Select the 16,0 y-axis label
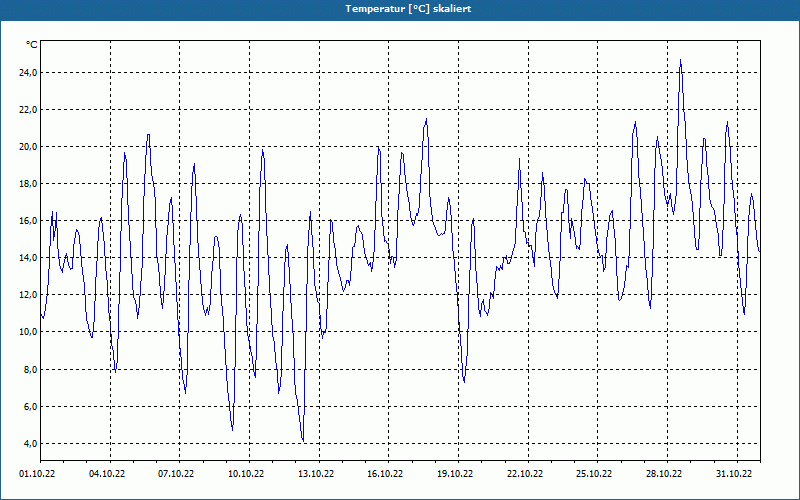The image size is (800, 500). (x=28, y=221)
